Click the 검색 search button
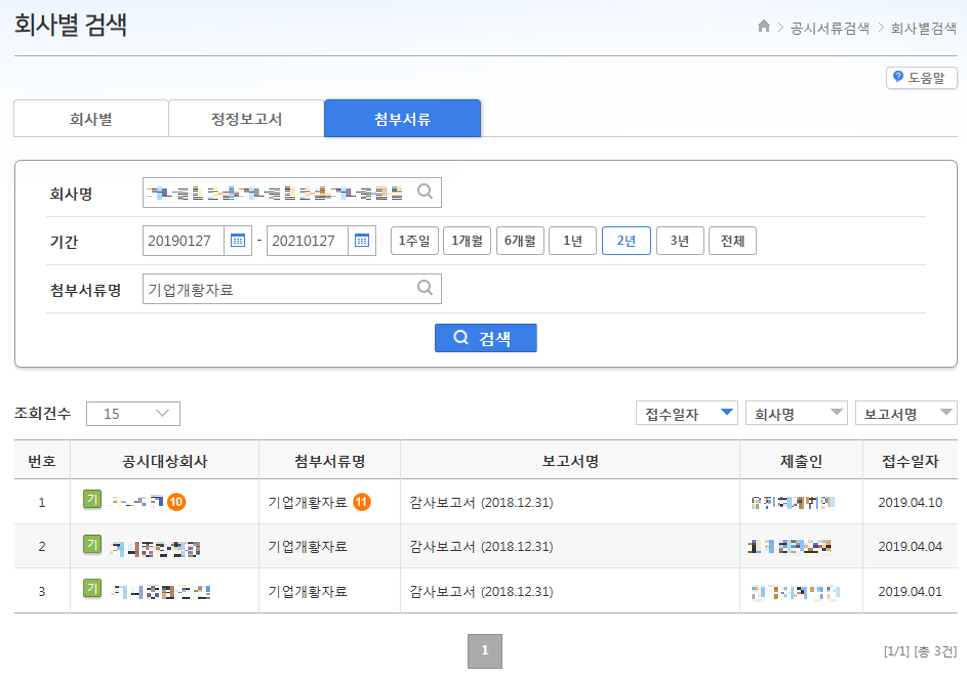This screenshot has width=967, height=675. tap(485, 337)
